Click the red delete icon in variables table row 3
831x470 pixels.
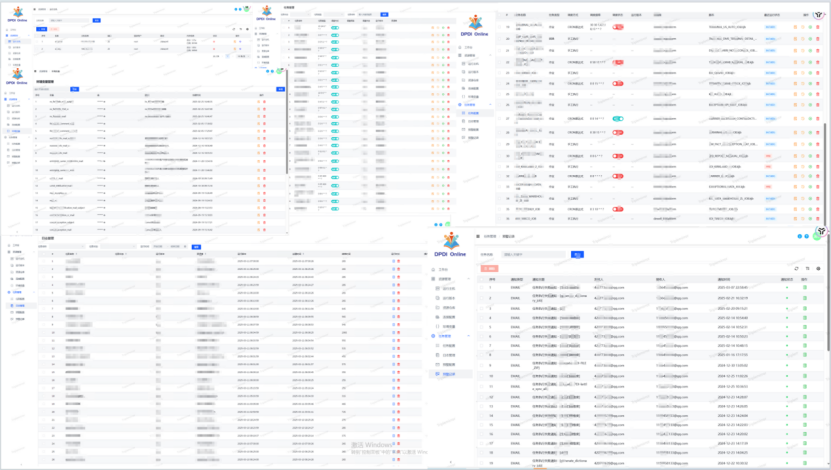pyautogui.click(x=264, y=116)
